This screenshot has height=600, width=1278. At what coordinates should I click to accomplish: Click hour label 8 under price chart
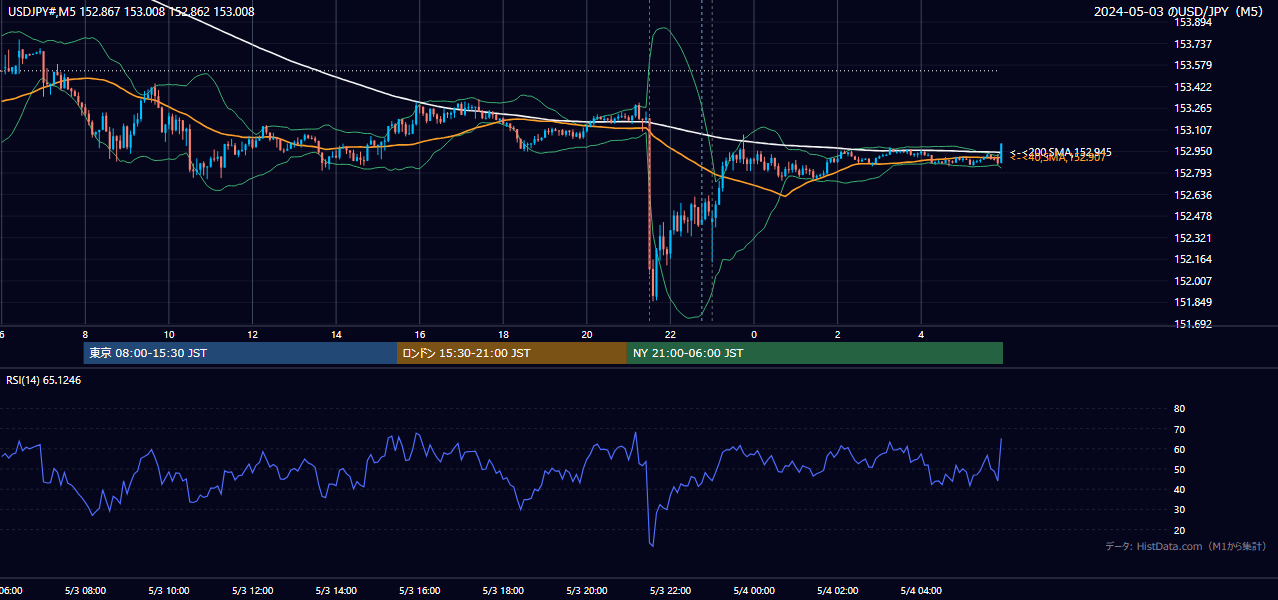85,334
